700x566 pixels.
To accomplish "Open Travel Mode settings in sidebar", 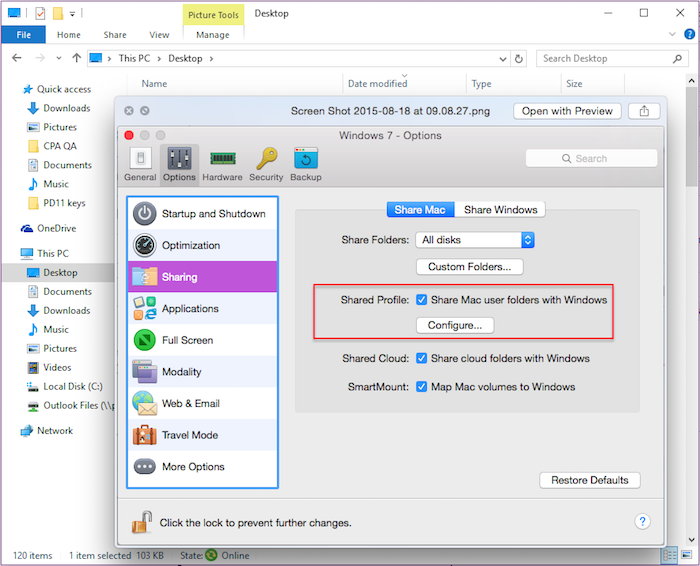I will (x=202, y=435).
